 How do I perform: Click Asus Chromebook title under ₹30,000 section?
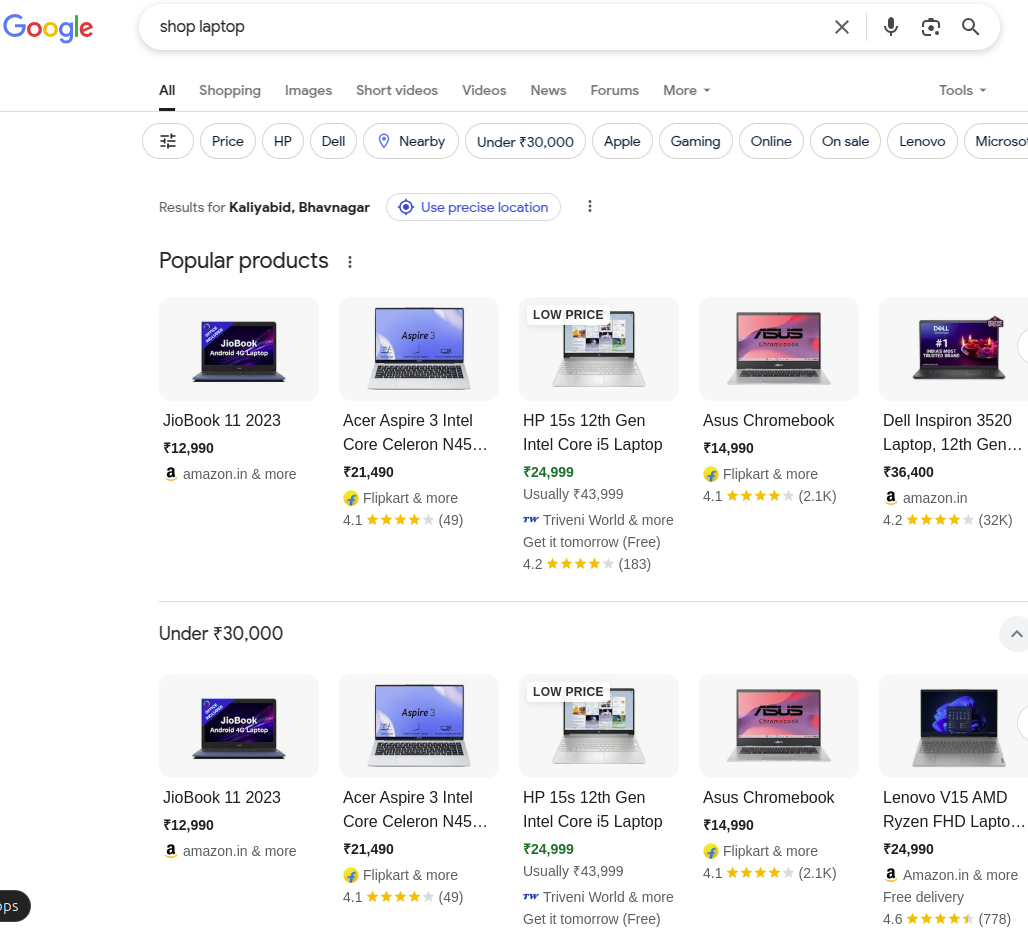(x=768, y=797)
